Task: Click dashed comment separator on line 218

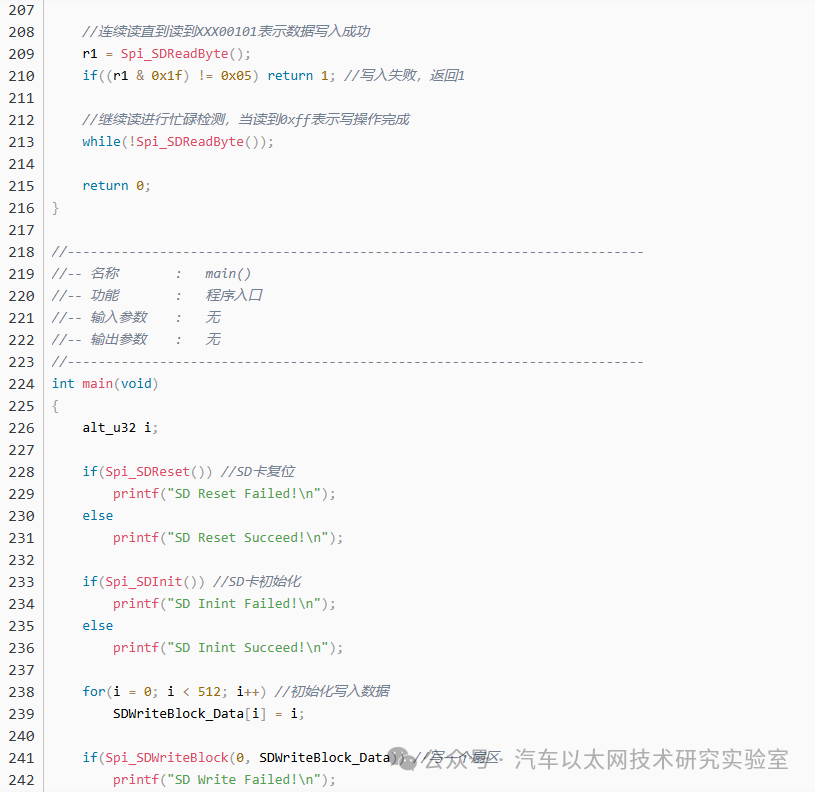Action: 348,252
